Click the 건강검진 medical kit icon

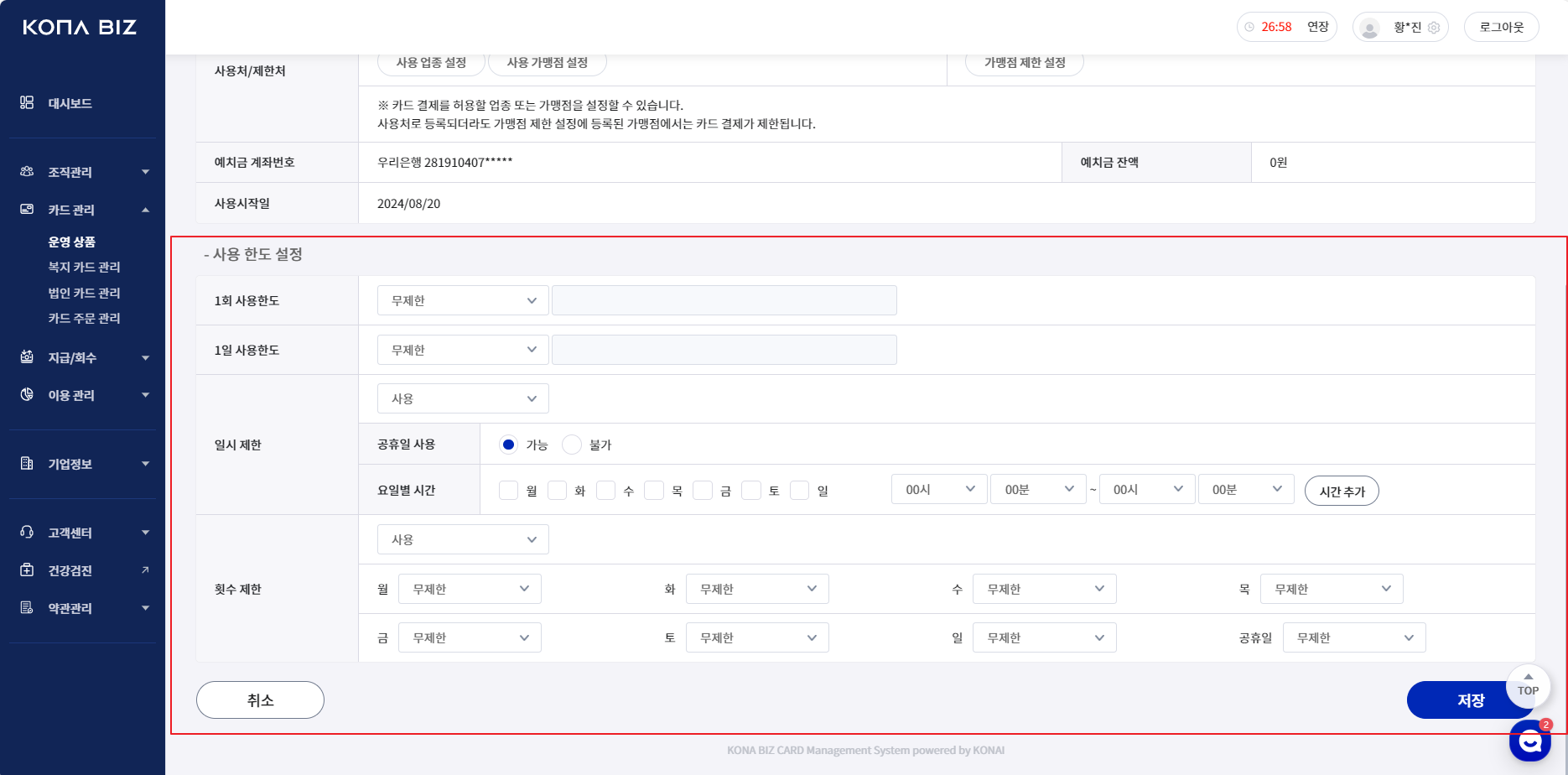27,570
